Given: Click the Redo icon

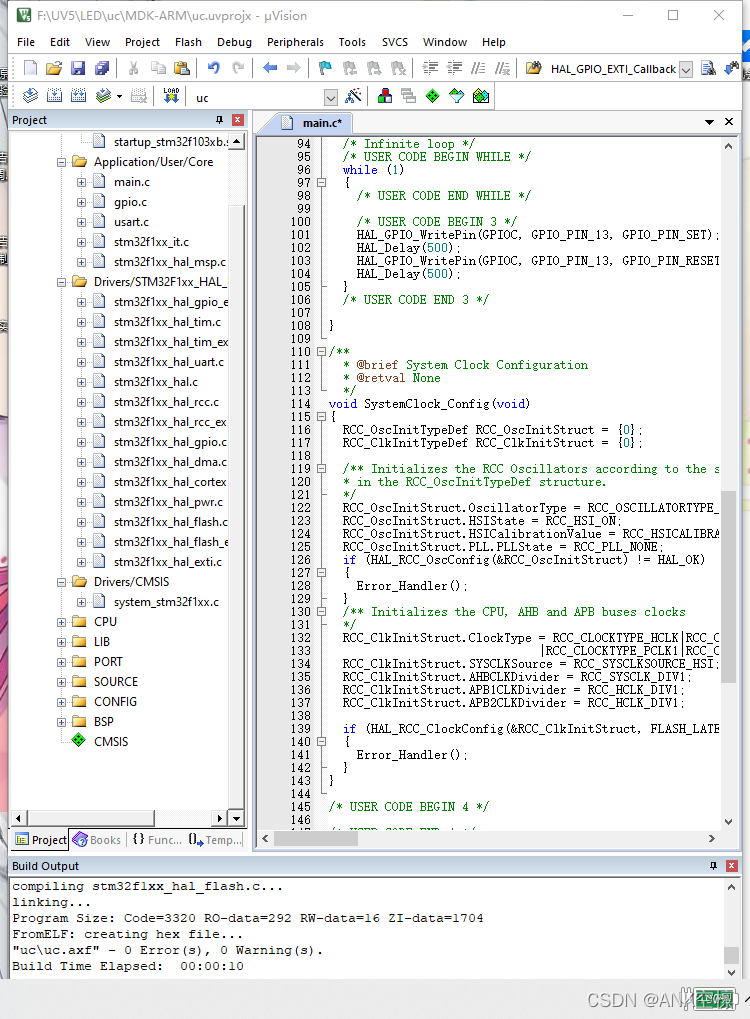Looking at the screenshot, I should (x=238, y=67).
